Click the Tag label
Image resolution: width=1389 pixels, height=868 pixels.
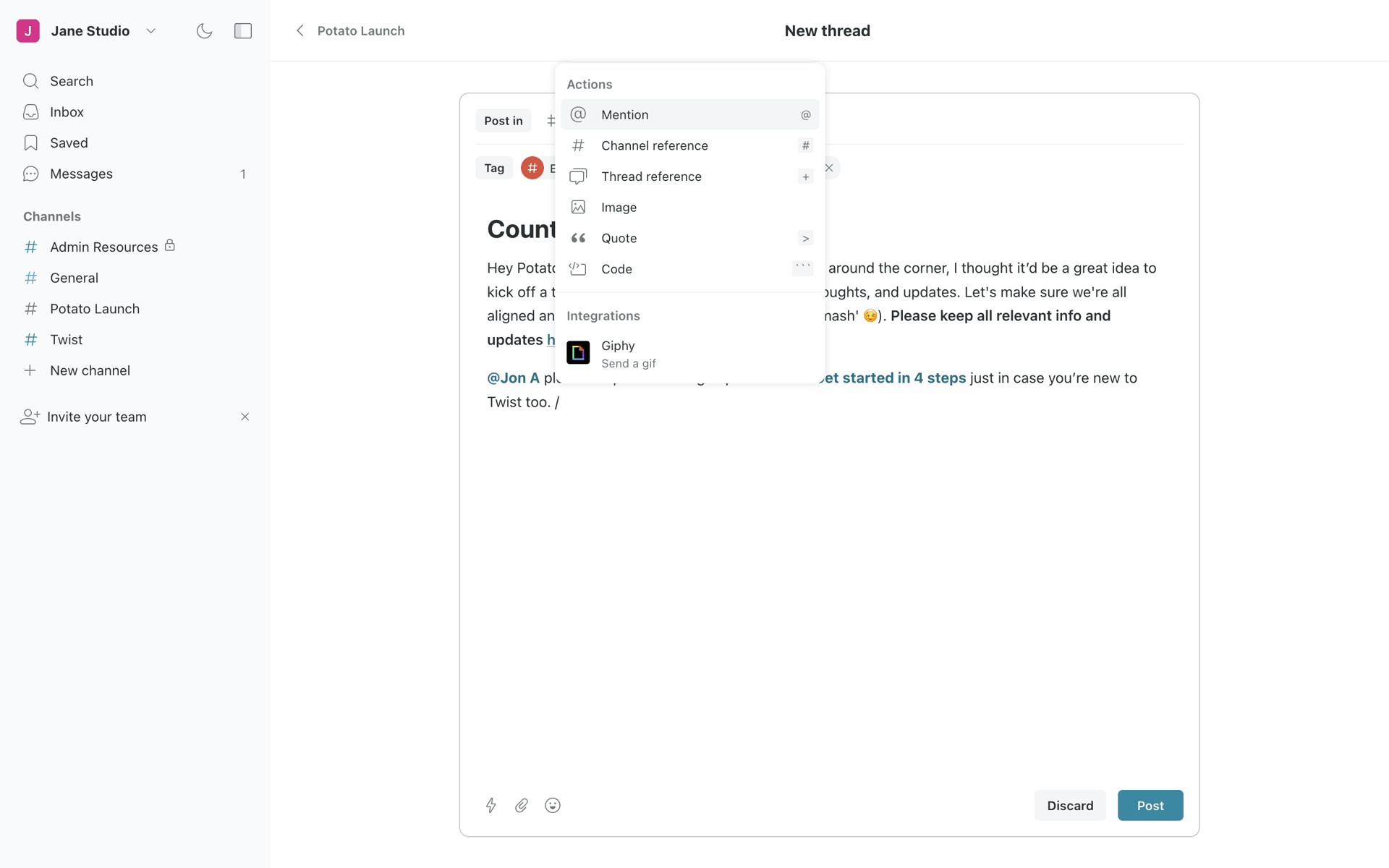pos(494,168)
